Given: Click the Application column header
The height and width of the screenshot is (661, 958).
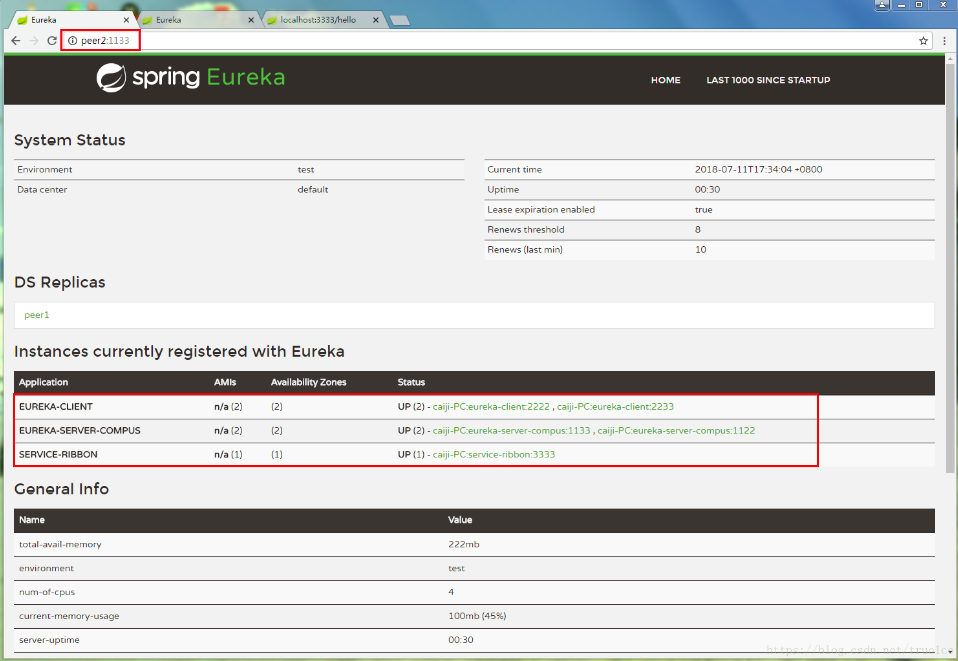Looking at the screenshot, I should pos(43,382).
